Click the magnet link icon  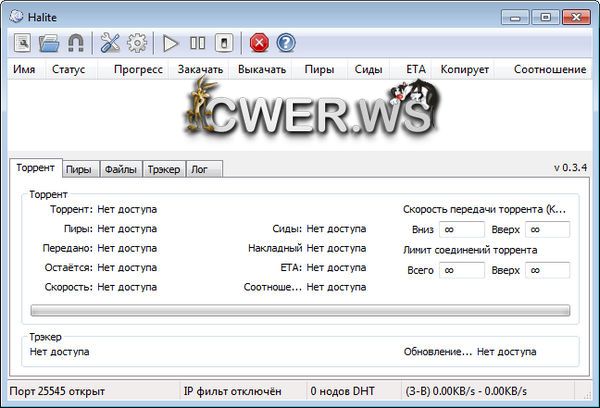(x=75, y=43)
